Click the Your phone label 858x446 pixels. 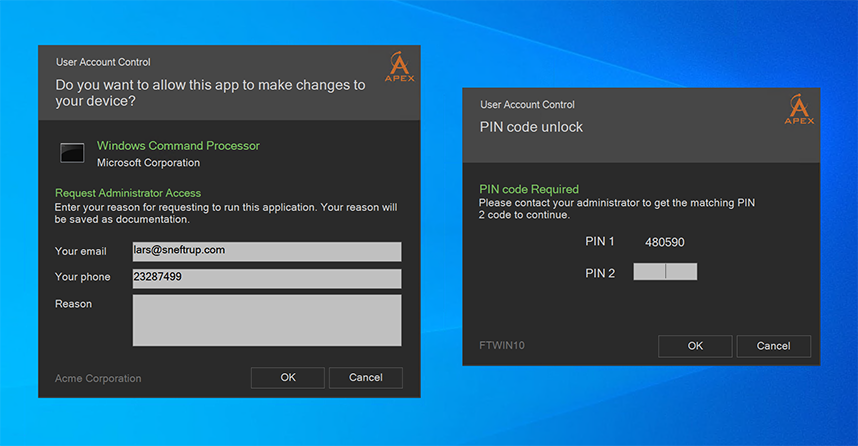point(83,277)
